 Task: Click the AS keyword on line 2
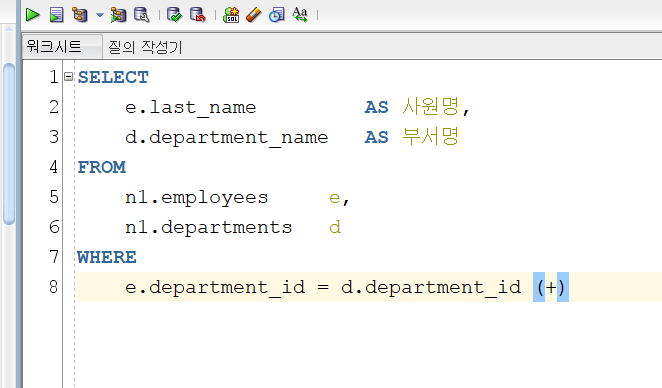[x=376, y=107]
